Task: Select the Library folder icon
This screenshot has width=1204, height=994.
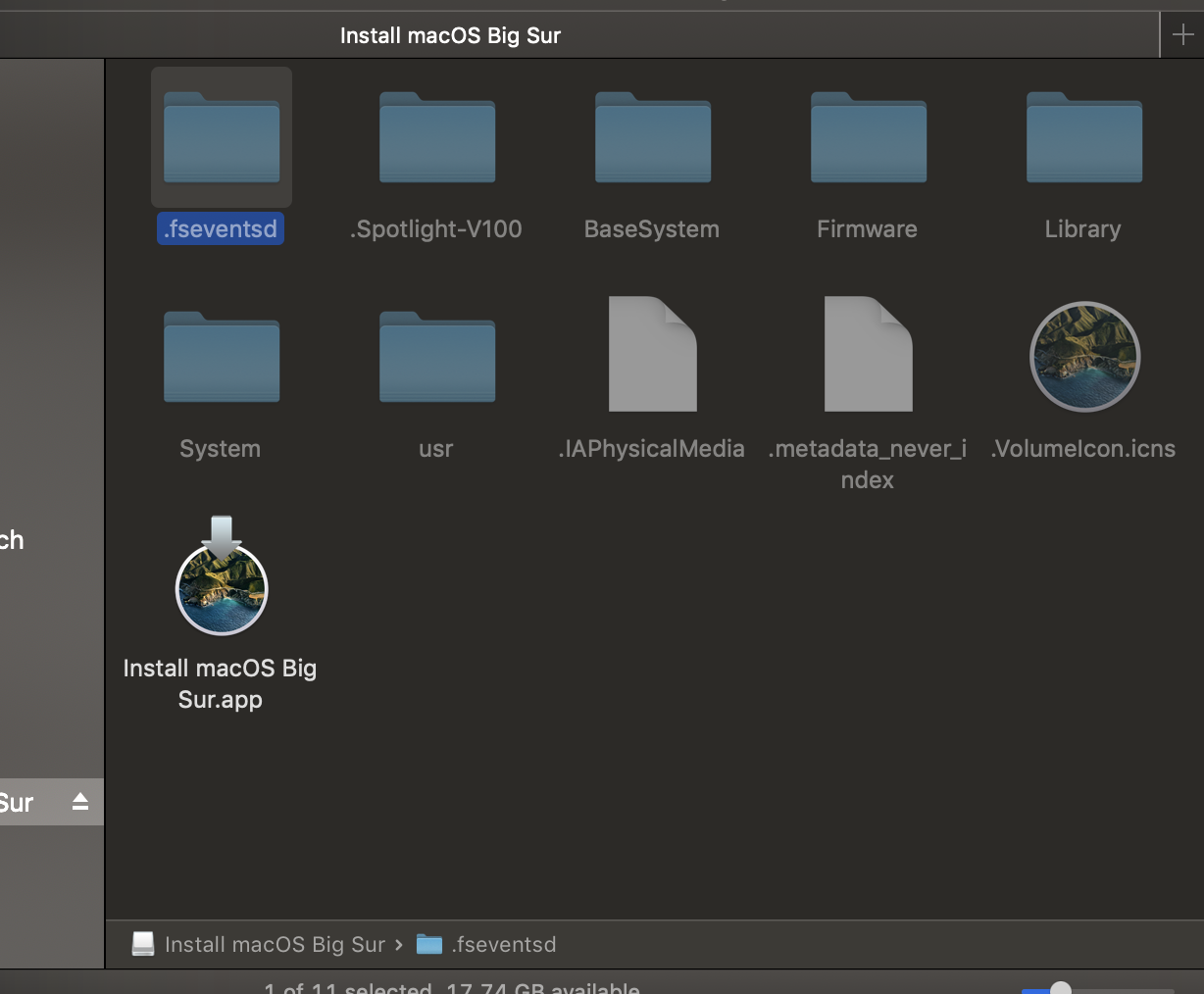Action: 1084,137
